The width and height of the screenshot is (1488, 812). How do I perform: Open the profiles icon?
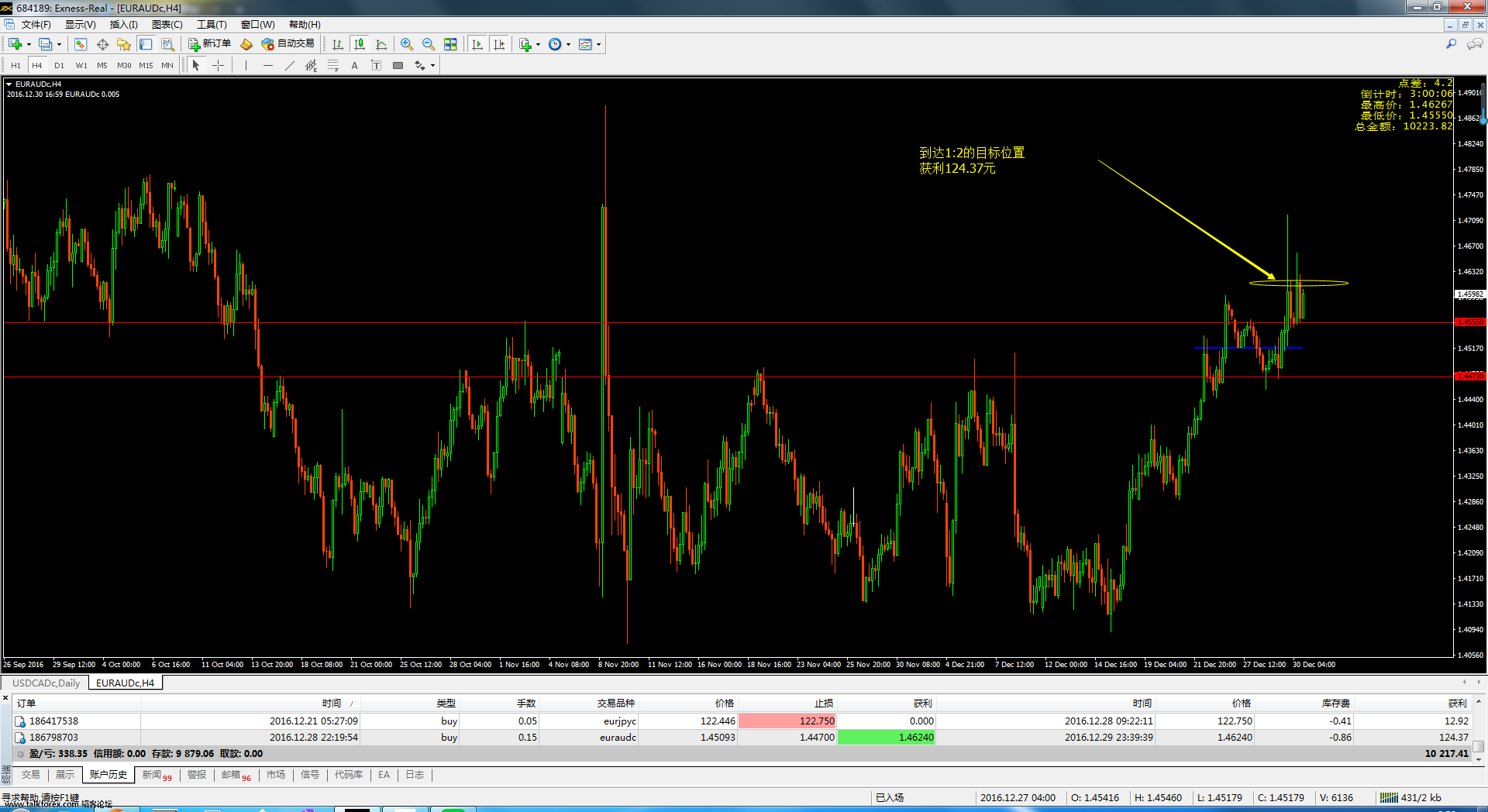45,44
